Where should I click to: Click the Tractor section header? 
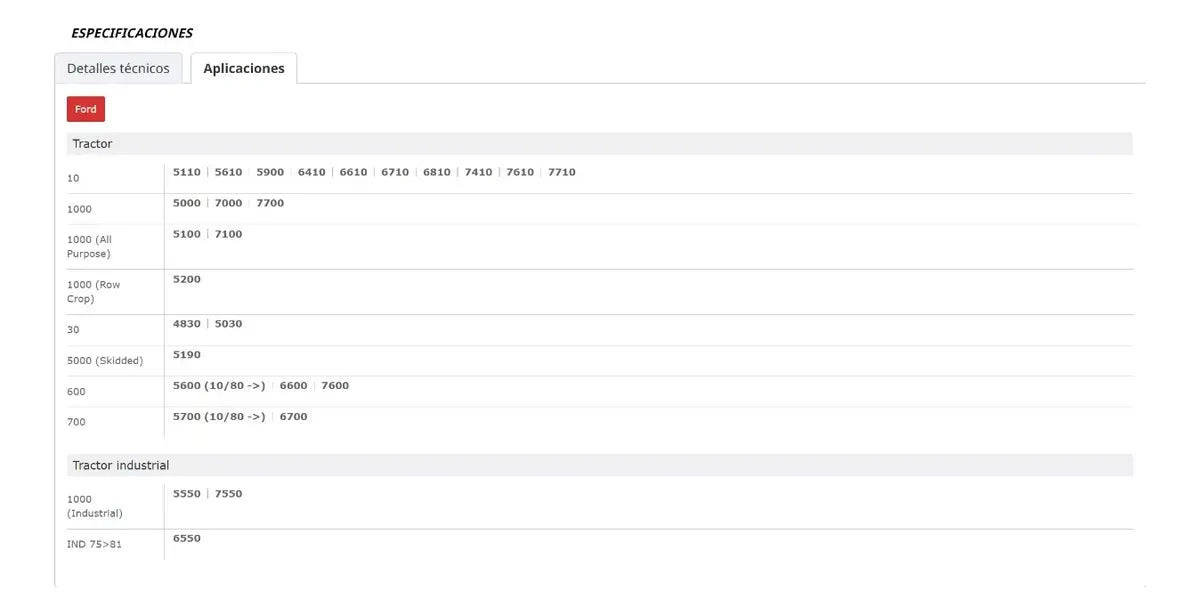coord(599,144)
